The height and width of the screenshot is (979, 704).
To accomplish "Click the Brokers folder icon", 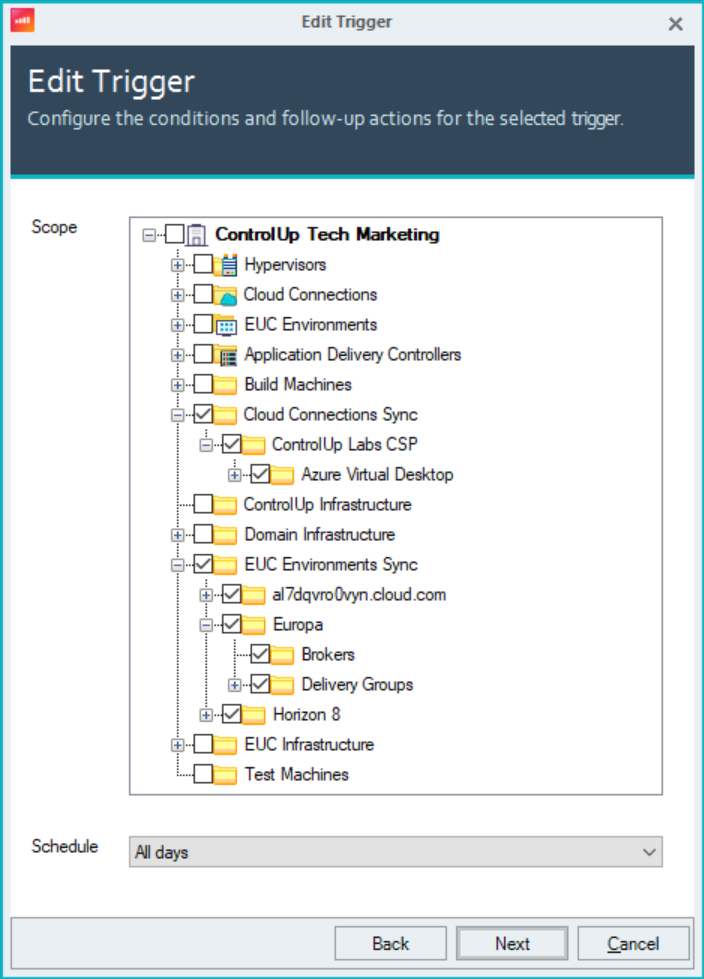I will pyautogui.click(x=283, y=654).
